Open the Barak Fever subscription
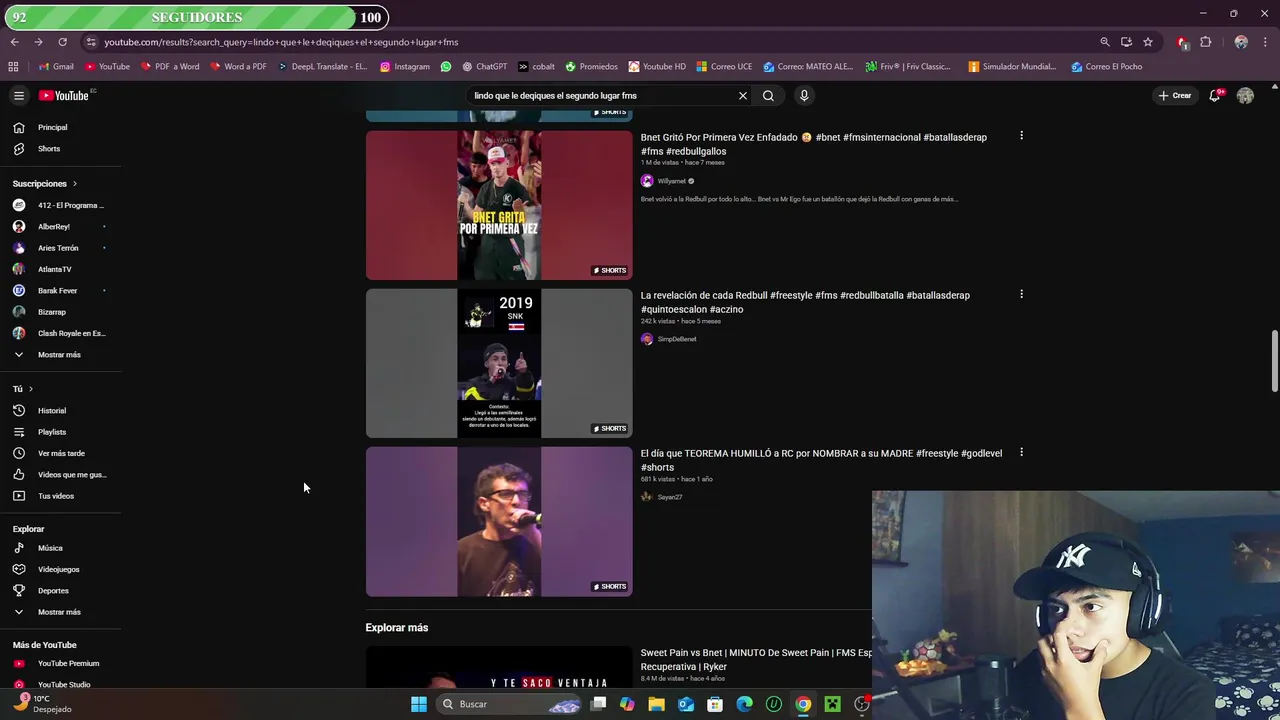The image size is (1280, 720). click(x=60, y=290)
